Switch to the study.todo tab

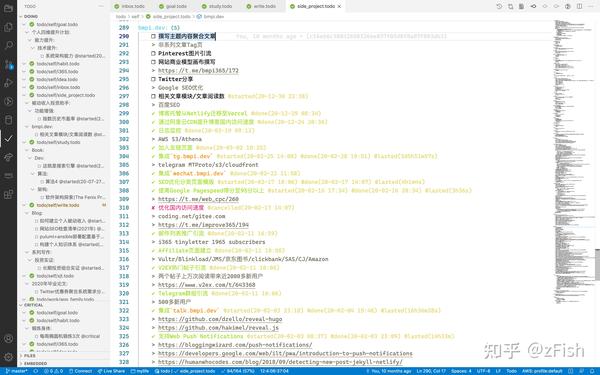point(217,7)
